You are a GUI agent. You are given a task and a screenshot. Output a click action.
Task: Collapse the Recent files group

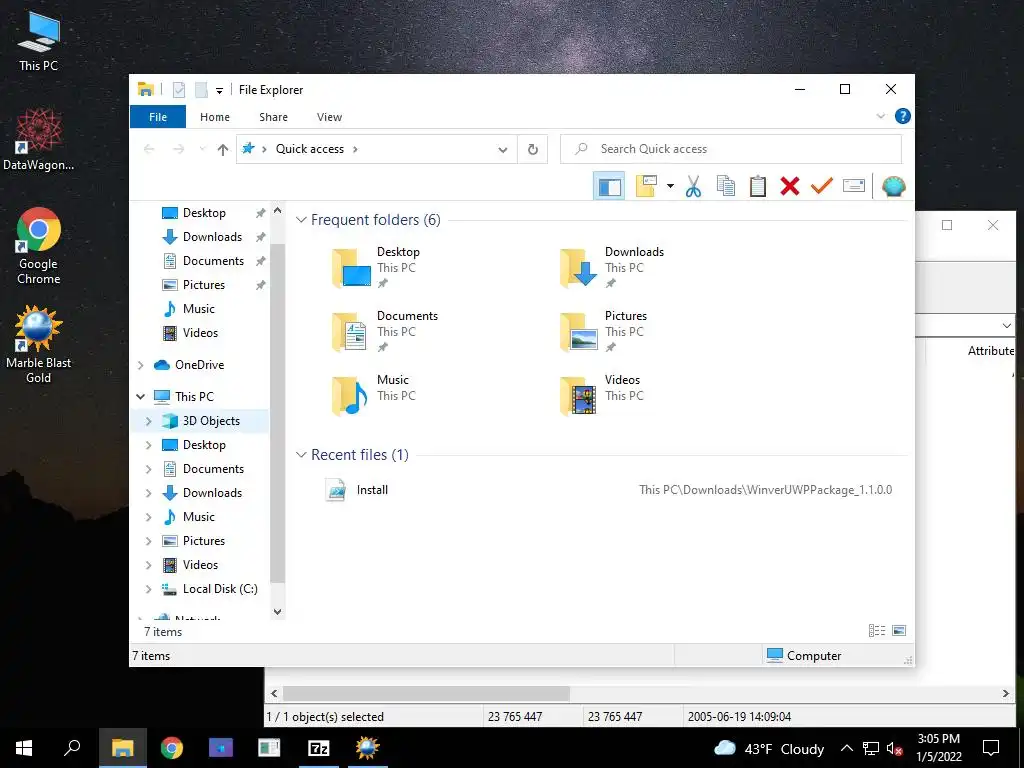tap(301, 455)
